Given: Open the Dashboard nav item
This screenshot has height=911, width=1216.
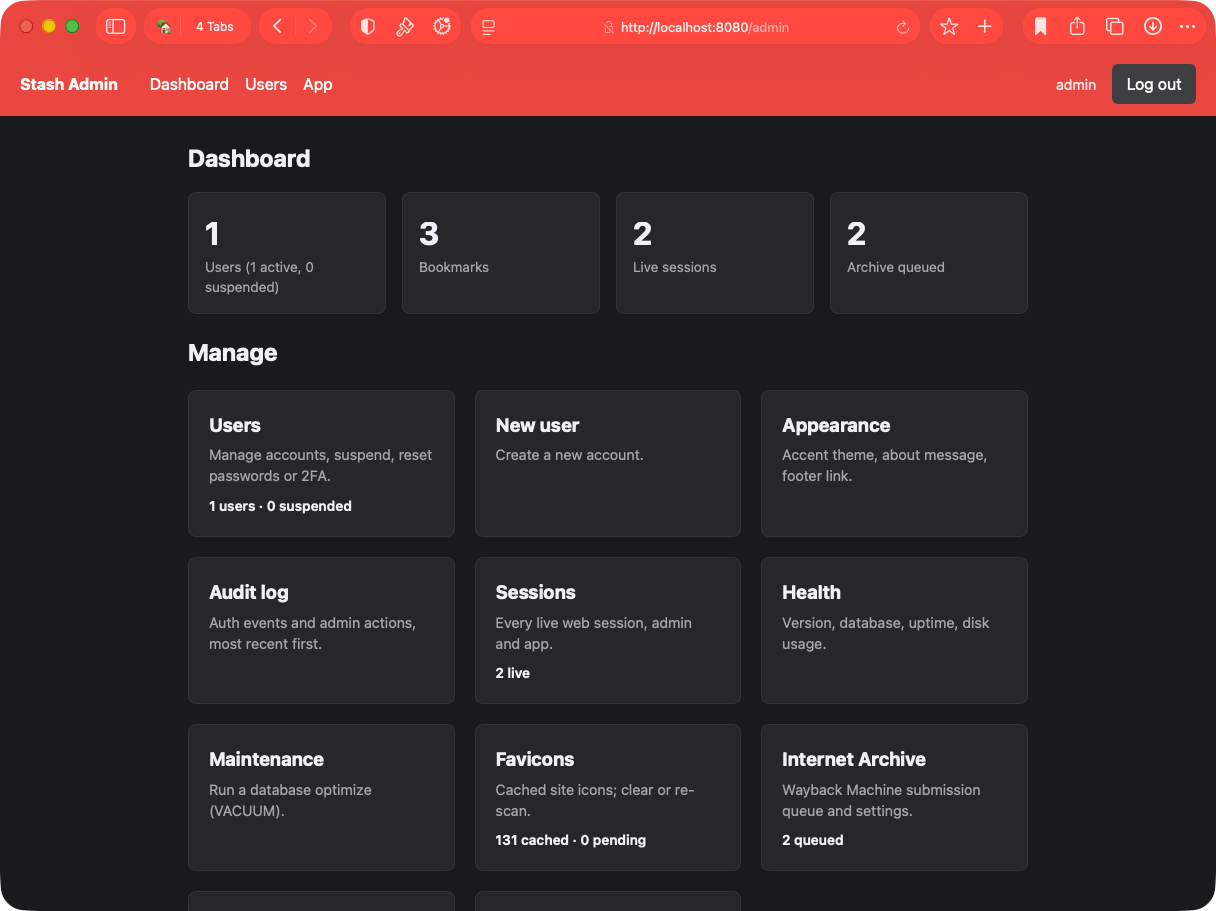Looking at the screenshot, I should (189, 85).
